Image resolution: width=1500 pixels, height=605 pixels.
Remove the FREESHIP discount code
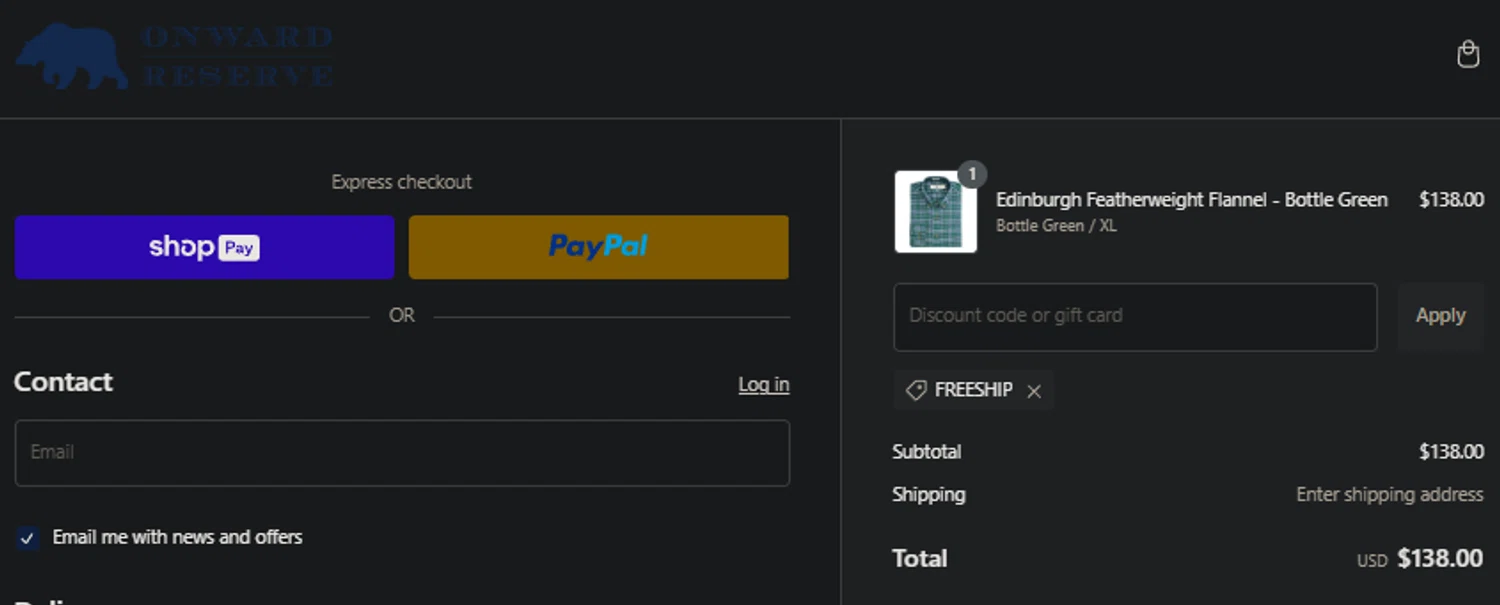[x=1034, y=391]
